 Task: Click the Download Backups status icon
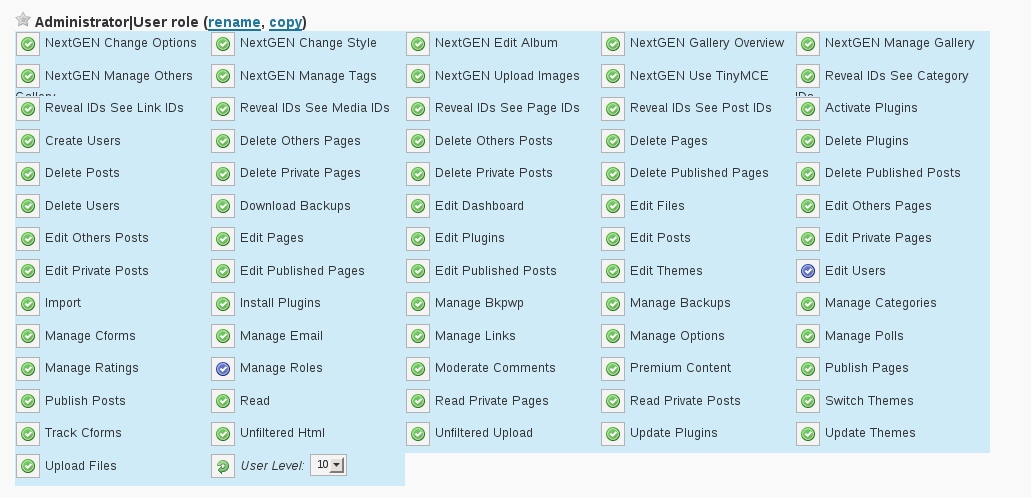[223, 206]
